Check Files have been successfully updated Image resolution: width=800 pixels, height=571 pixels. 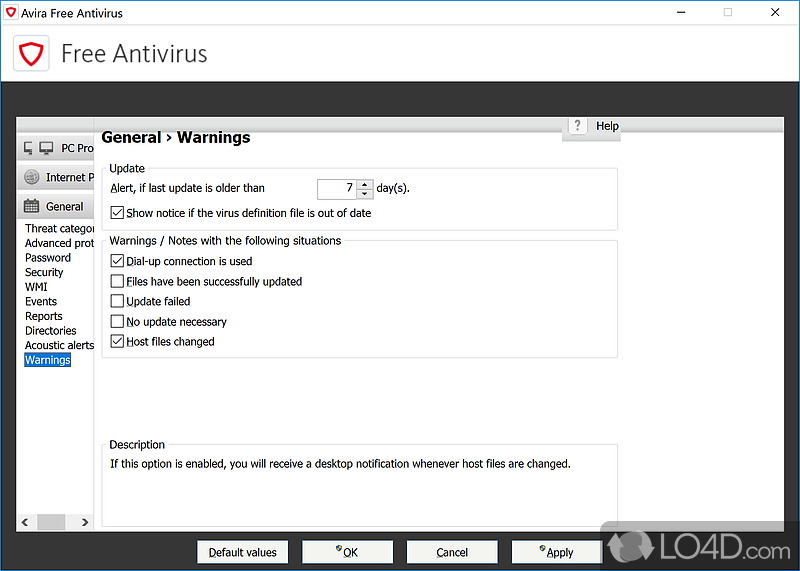[117, 282]
